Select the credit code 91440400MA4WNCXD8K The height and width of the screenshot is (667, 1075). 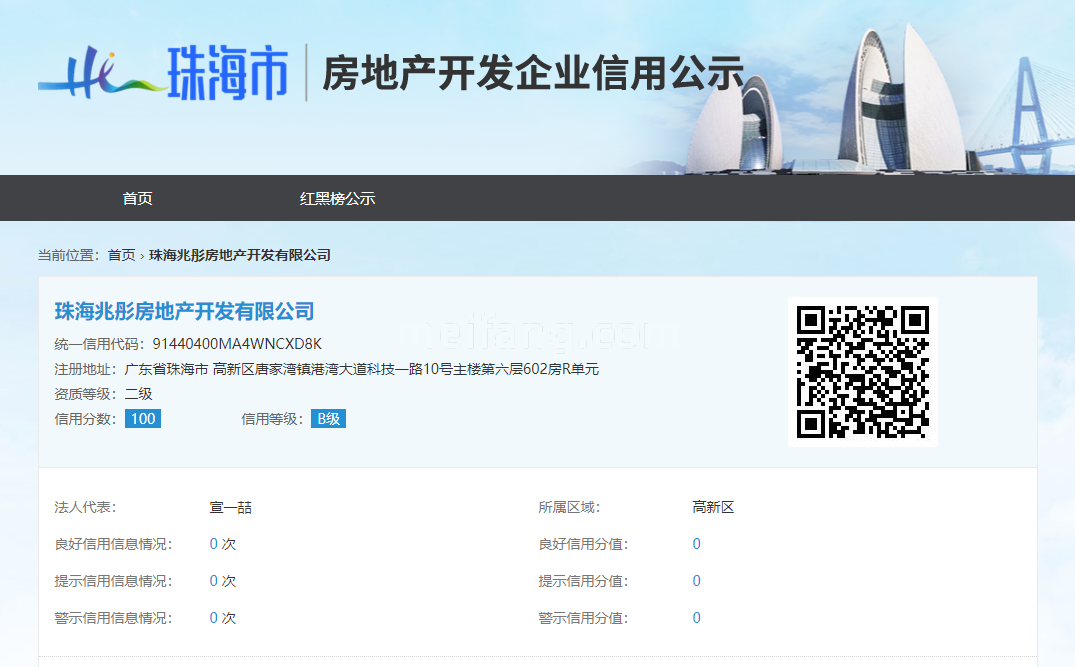[237, 343]
